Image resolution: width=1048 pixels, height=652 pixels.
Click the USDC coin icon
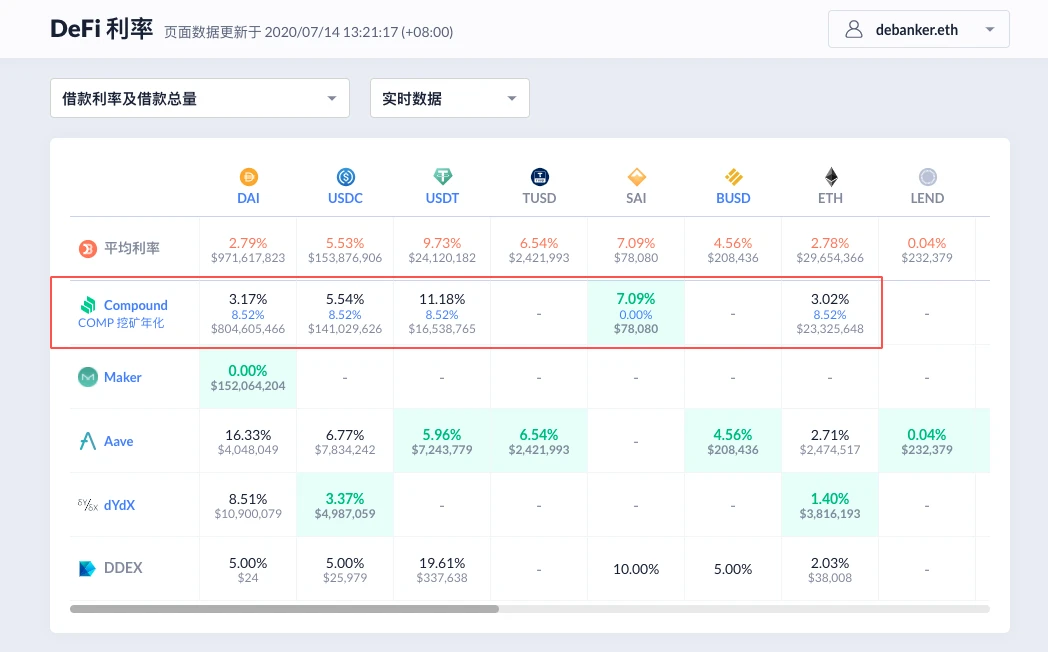[x=346, y=177]
